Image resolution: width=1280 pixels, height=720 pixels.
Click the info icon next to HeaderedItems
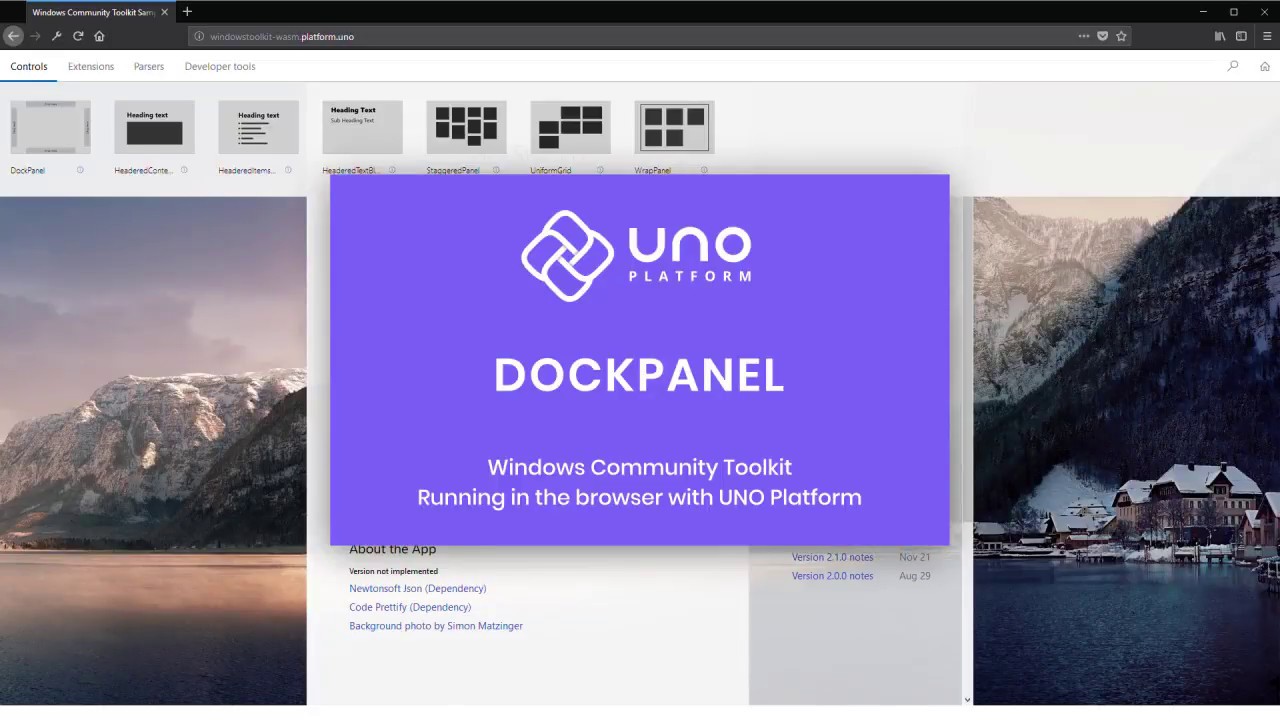pyautogui.click(x=288, y=170)
